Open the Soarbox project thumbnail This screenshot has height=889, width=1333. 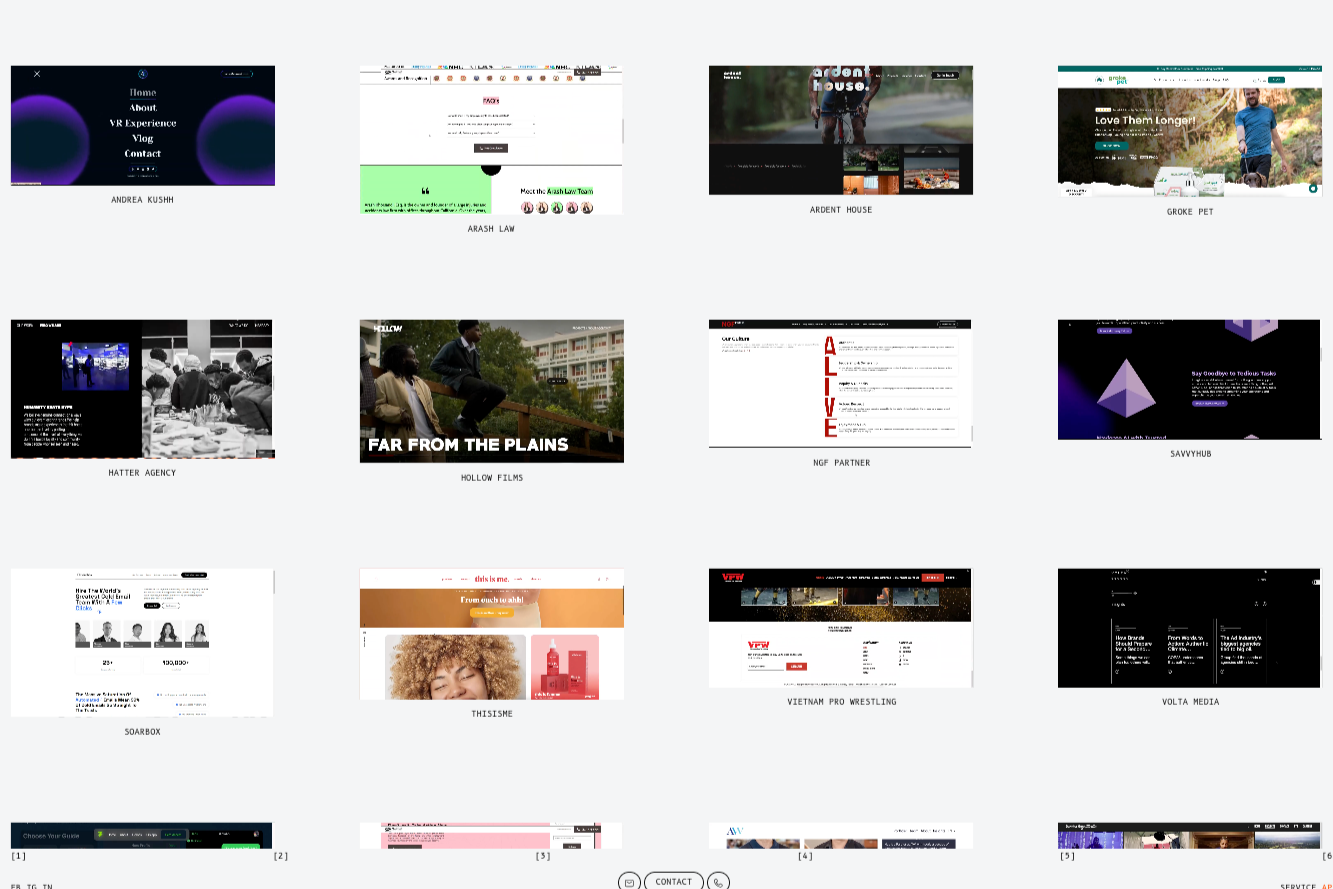point(142,643)
